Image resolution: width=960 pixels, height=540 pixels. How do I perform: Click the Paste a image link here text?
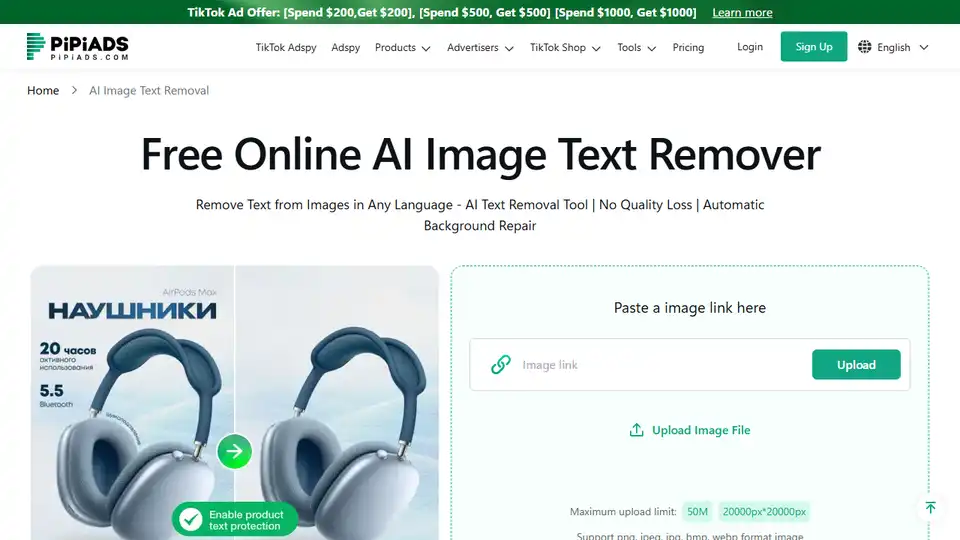click(690, 307)
